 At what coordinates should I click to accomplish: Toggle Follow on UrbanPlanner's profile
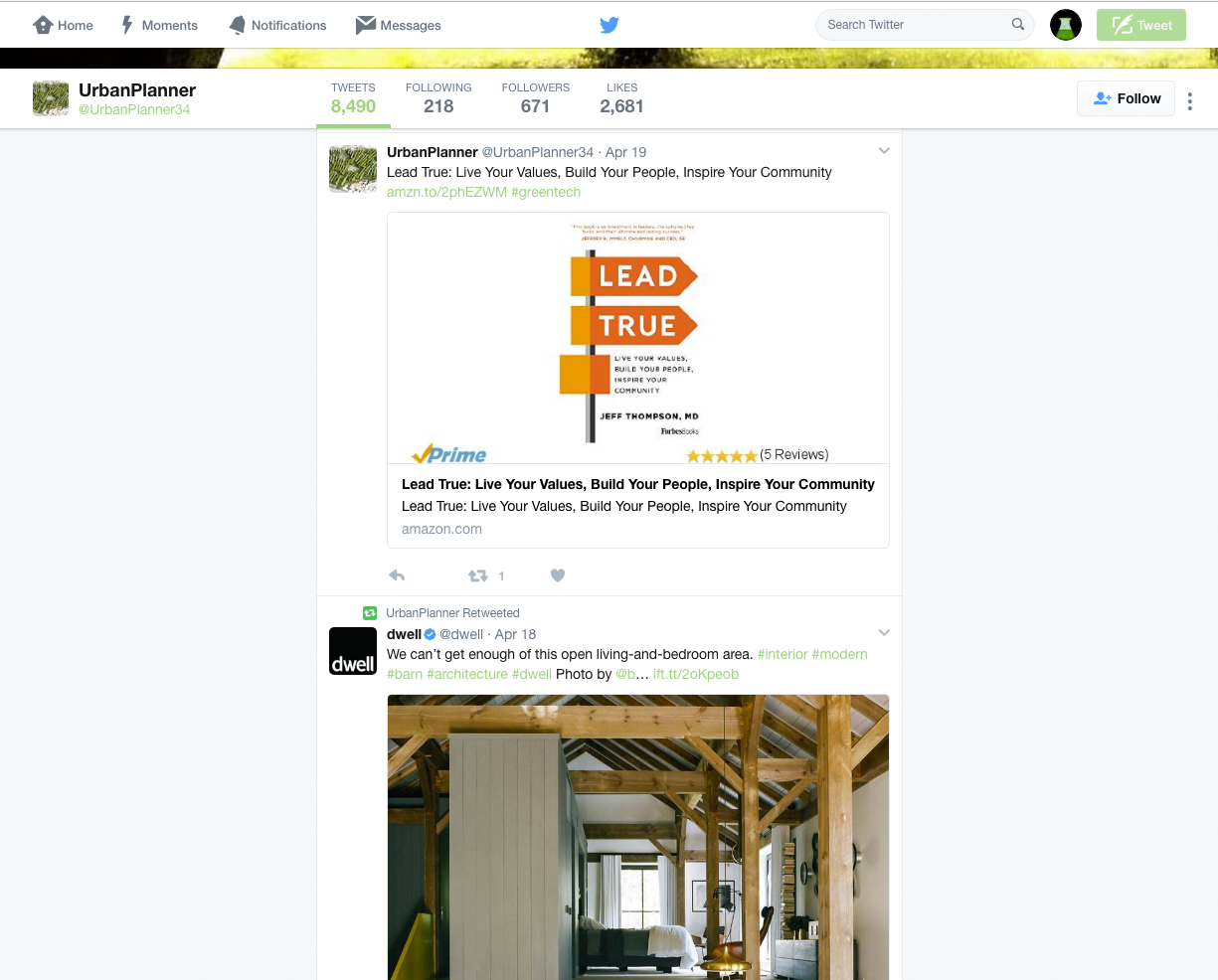pyautogui.click(x=1126, y=97)
